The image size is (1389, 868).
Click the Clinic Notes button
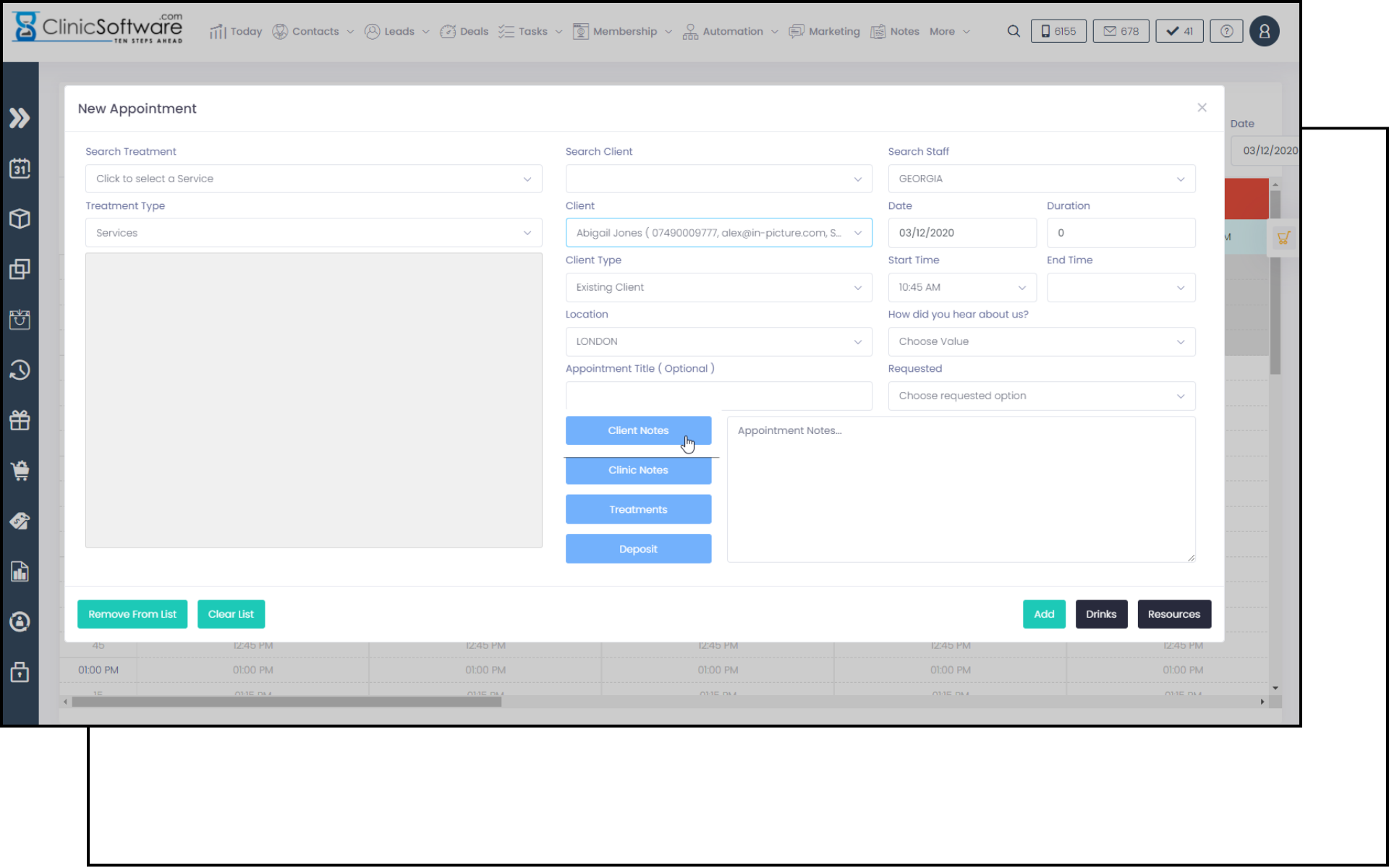pyautogui.click(x=638, y=470)
